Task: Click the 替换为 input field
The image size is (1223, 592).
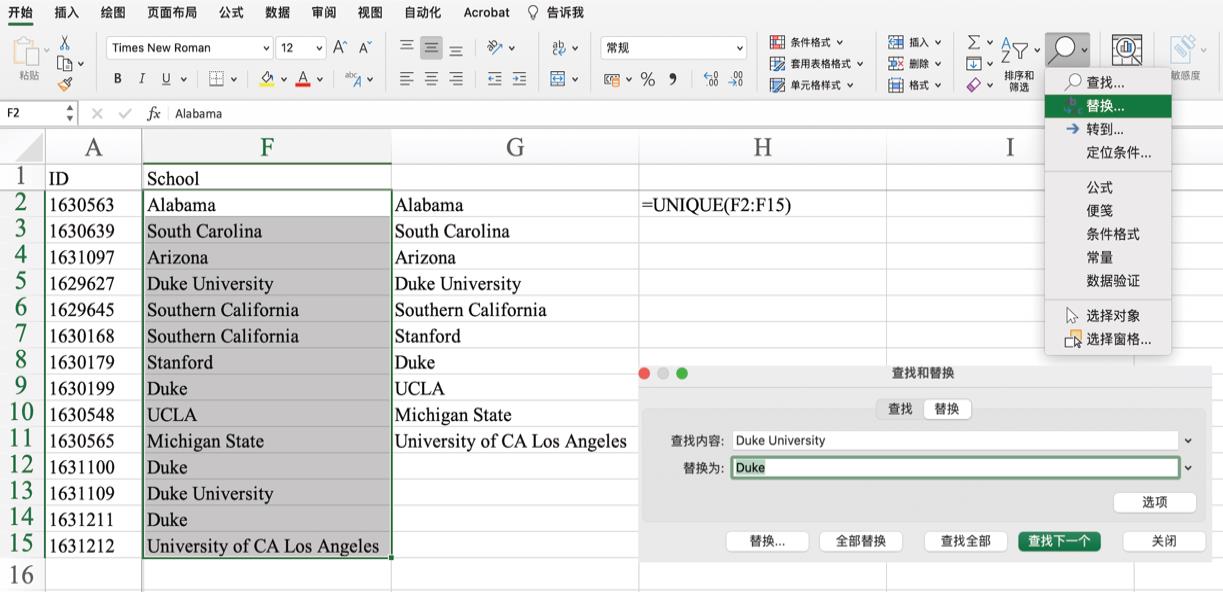Action: point(955,468)
